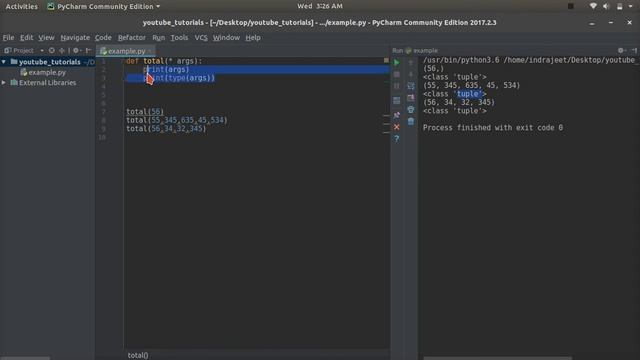Click the Down the stack trace arrow icon
The width and height of the screenshot is (640, 360).
411,74
